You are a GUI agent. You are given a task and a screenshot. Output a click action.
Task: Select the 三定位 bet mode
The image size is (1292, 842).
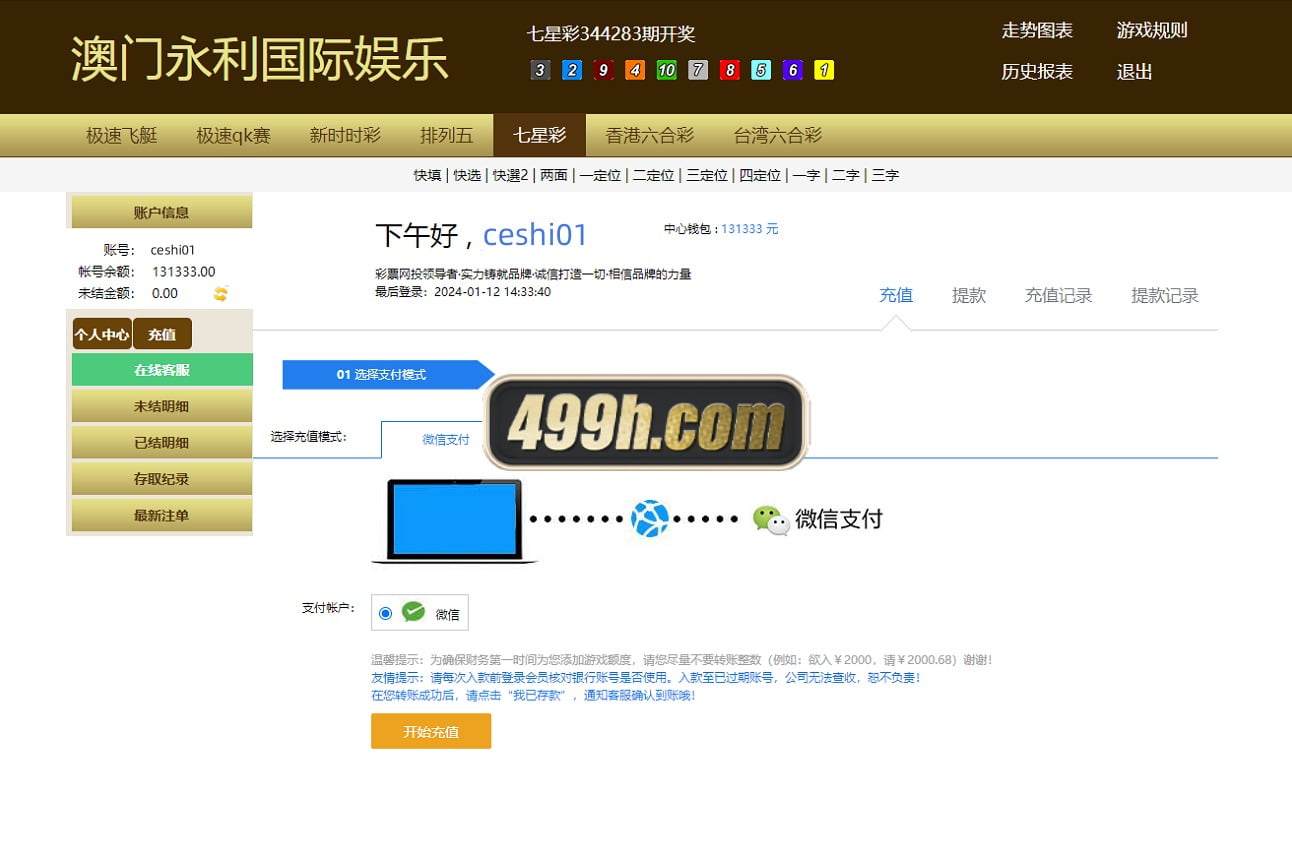point(707,175)
